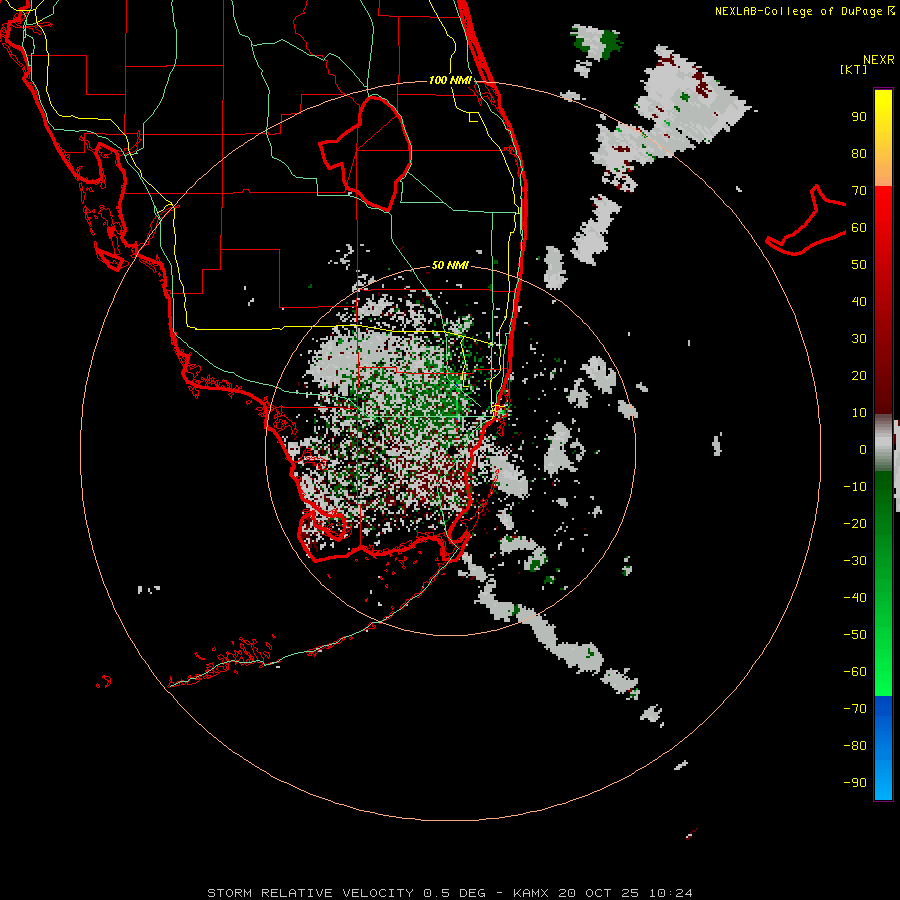Viewport: 900px width, 900px height.
Task: Click the 20 value on the velocity scale
Action: pyautogui.click(x=859, y=375)
